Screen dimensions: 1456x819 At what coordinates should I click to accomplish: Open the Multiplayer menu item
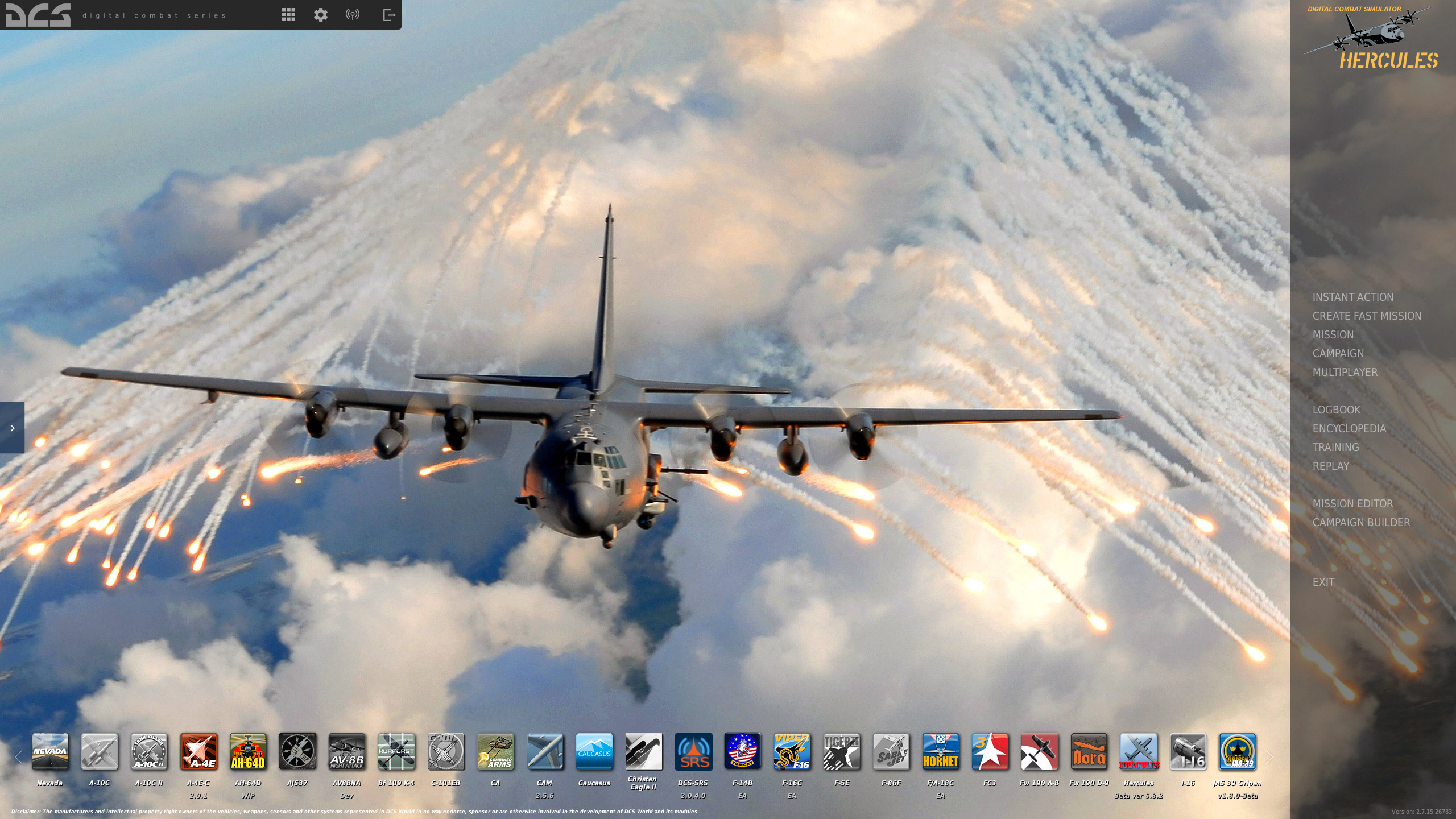(x=1345, y=372)
